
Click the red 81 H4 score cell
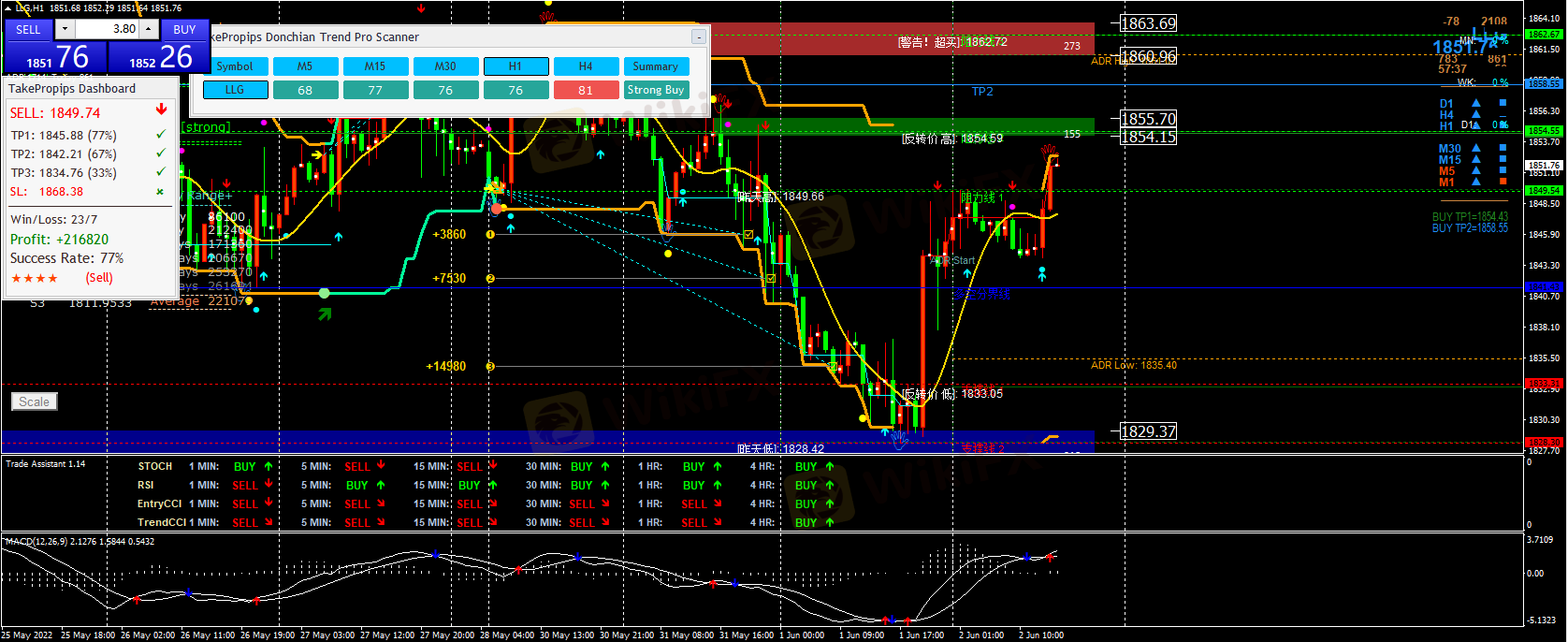point(586,90)
